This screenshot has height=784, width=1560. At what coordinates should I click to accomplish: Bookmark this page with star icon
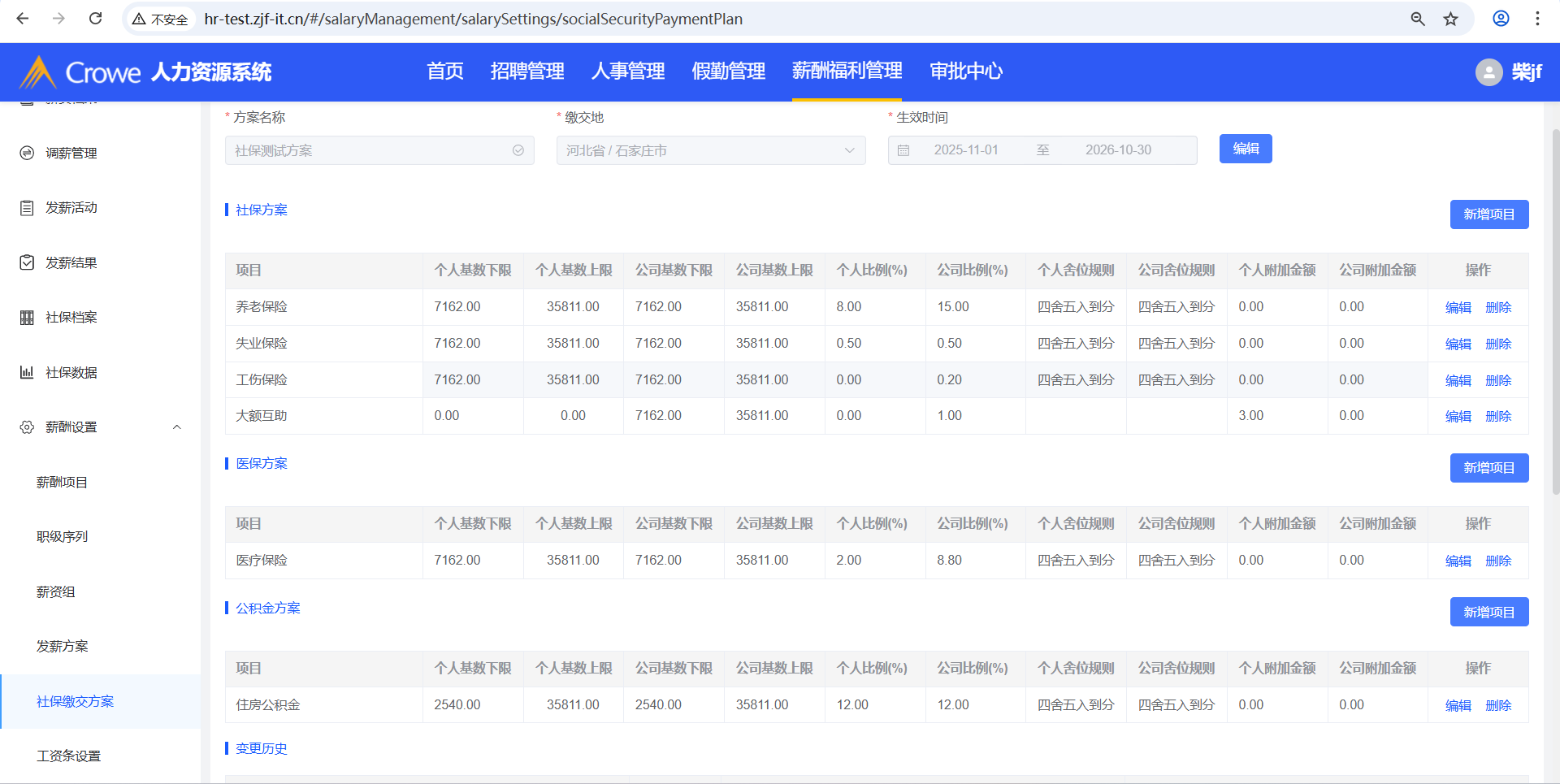click(x=1450, y=19)
